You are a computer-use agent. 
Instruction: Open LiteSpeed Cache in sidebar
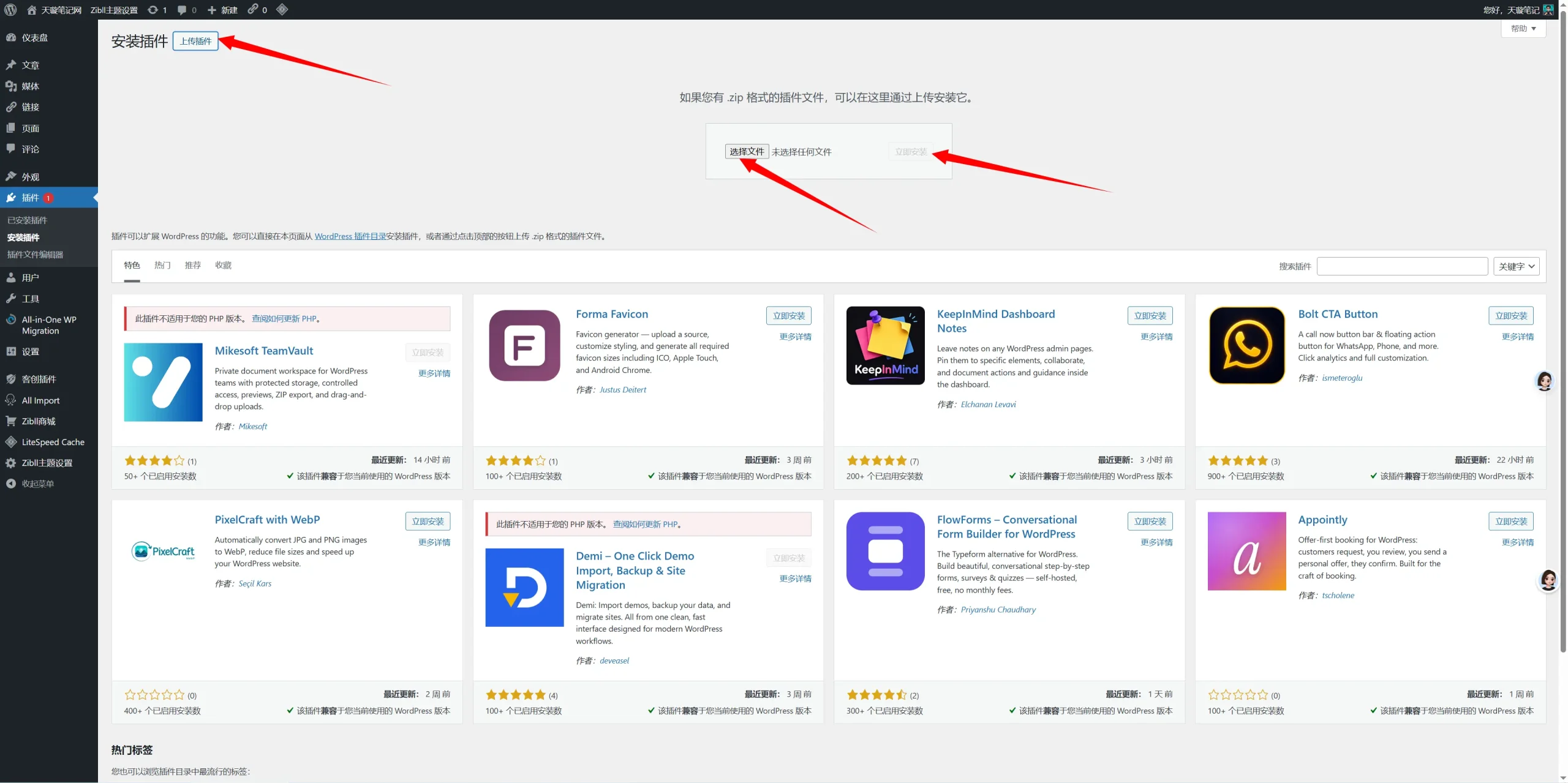[x=49, y=442]
